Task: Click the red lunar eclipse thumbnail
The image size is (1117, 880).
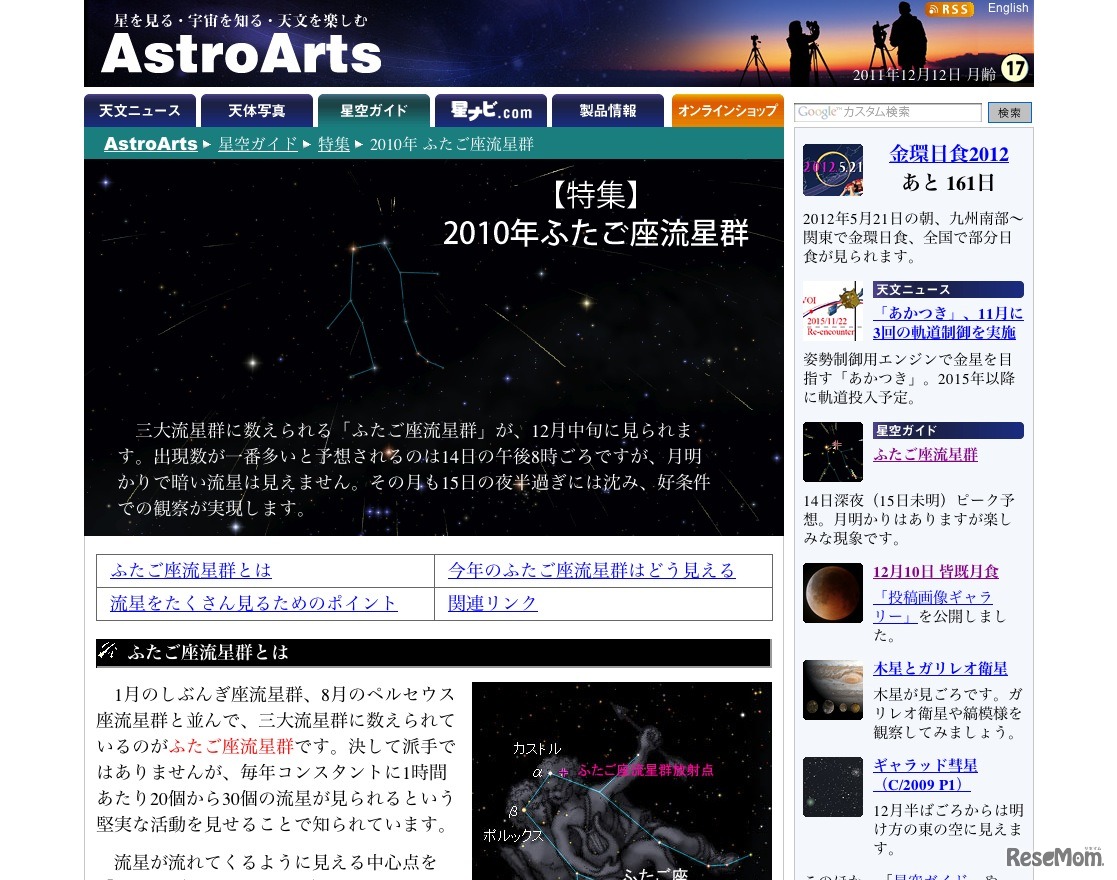Action: click(832, 593)
